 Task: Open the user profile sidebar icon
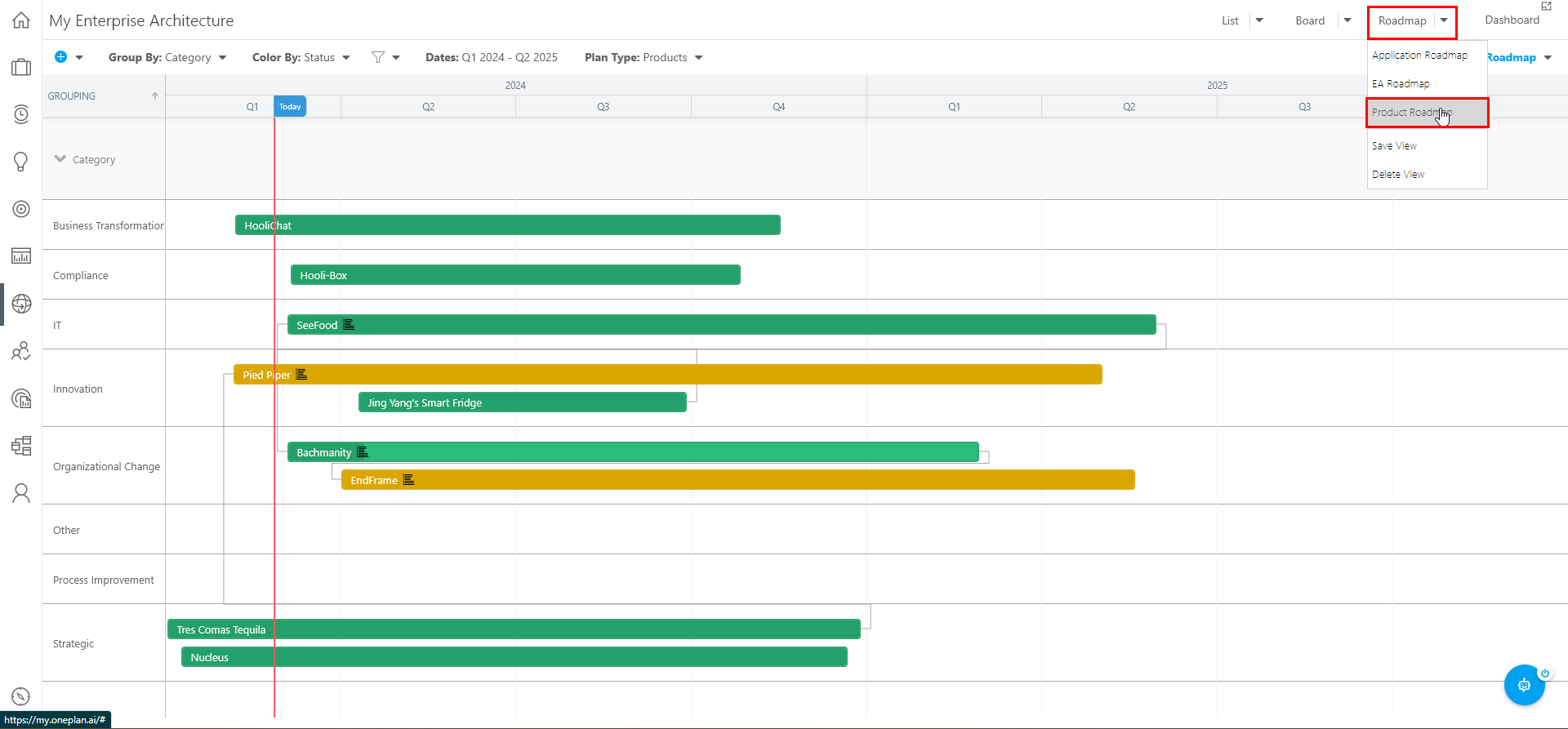(x=21, y=493)
